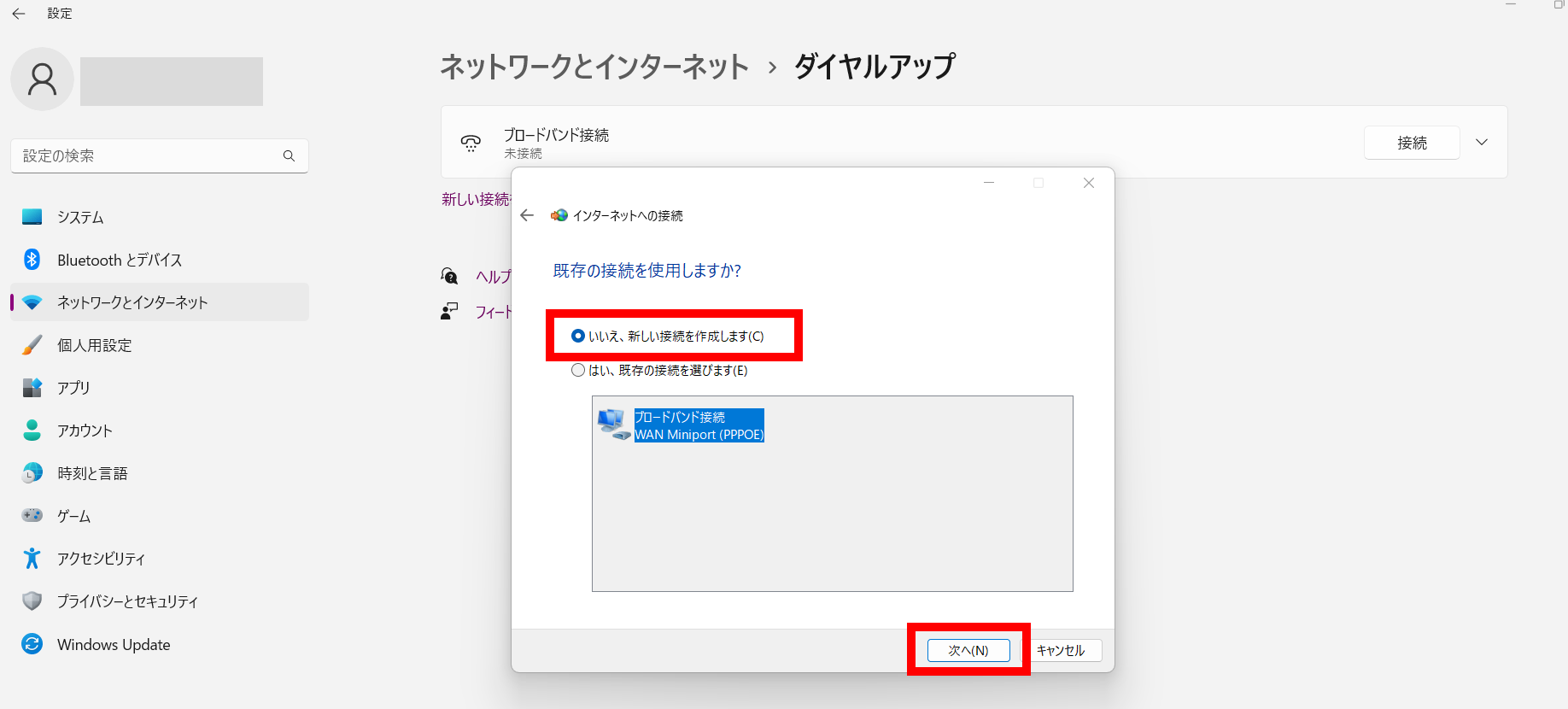
Task: Click the Accessibility figure icon
Action: pyautogui.click(x=32, y=559)
